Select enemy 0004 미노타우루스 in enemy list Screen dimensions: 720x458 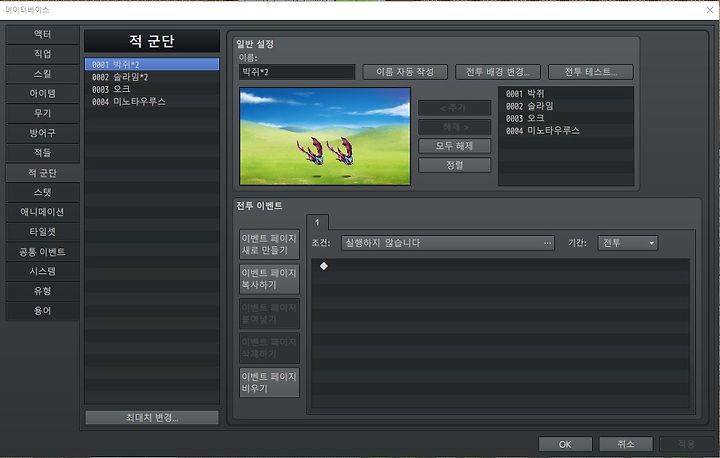pos(566,131)
